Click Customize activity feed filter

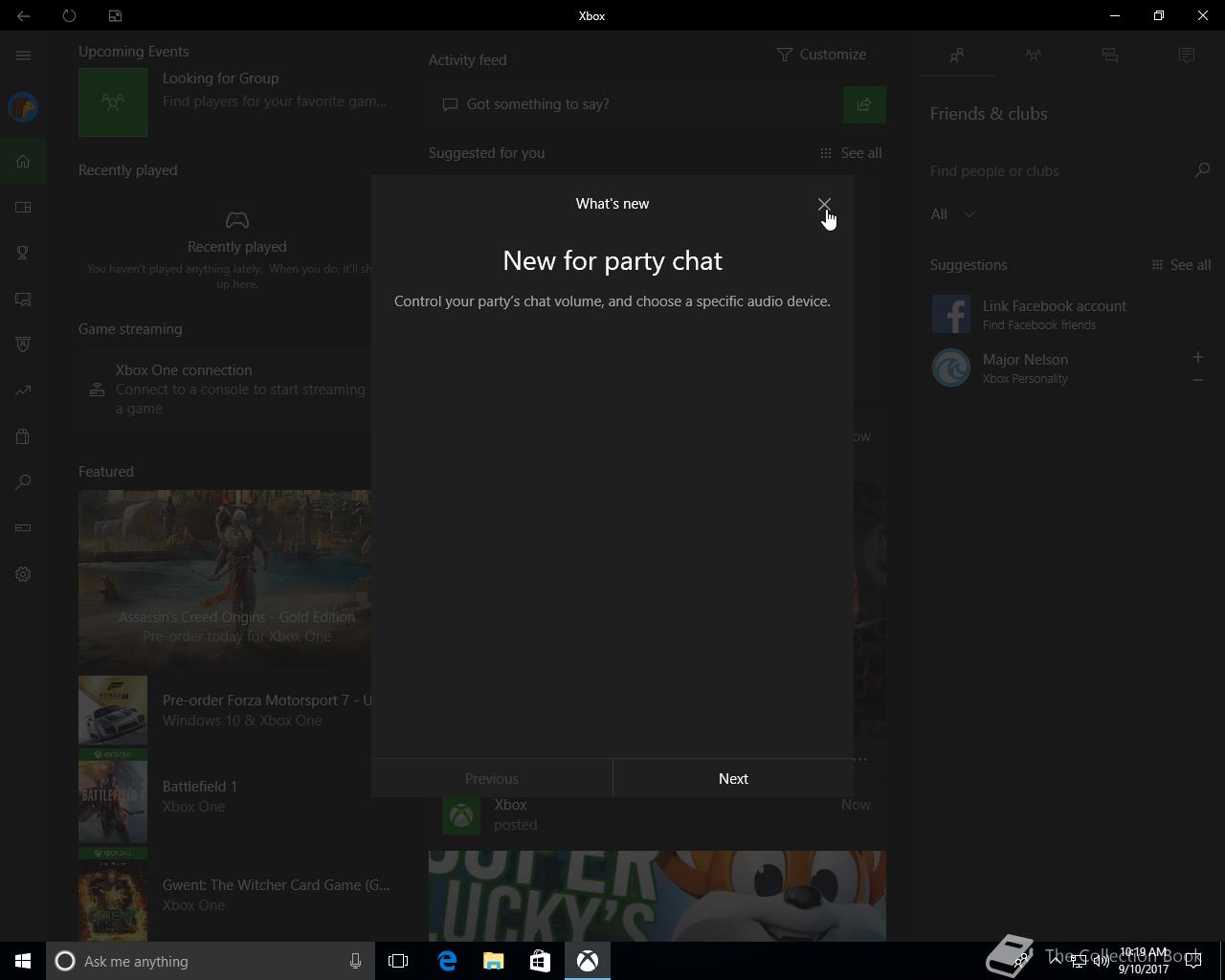(x=821, y=55)
